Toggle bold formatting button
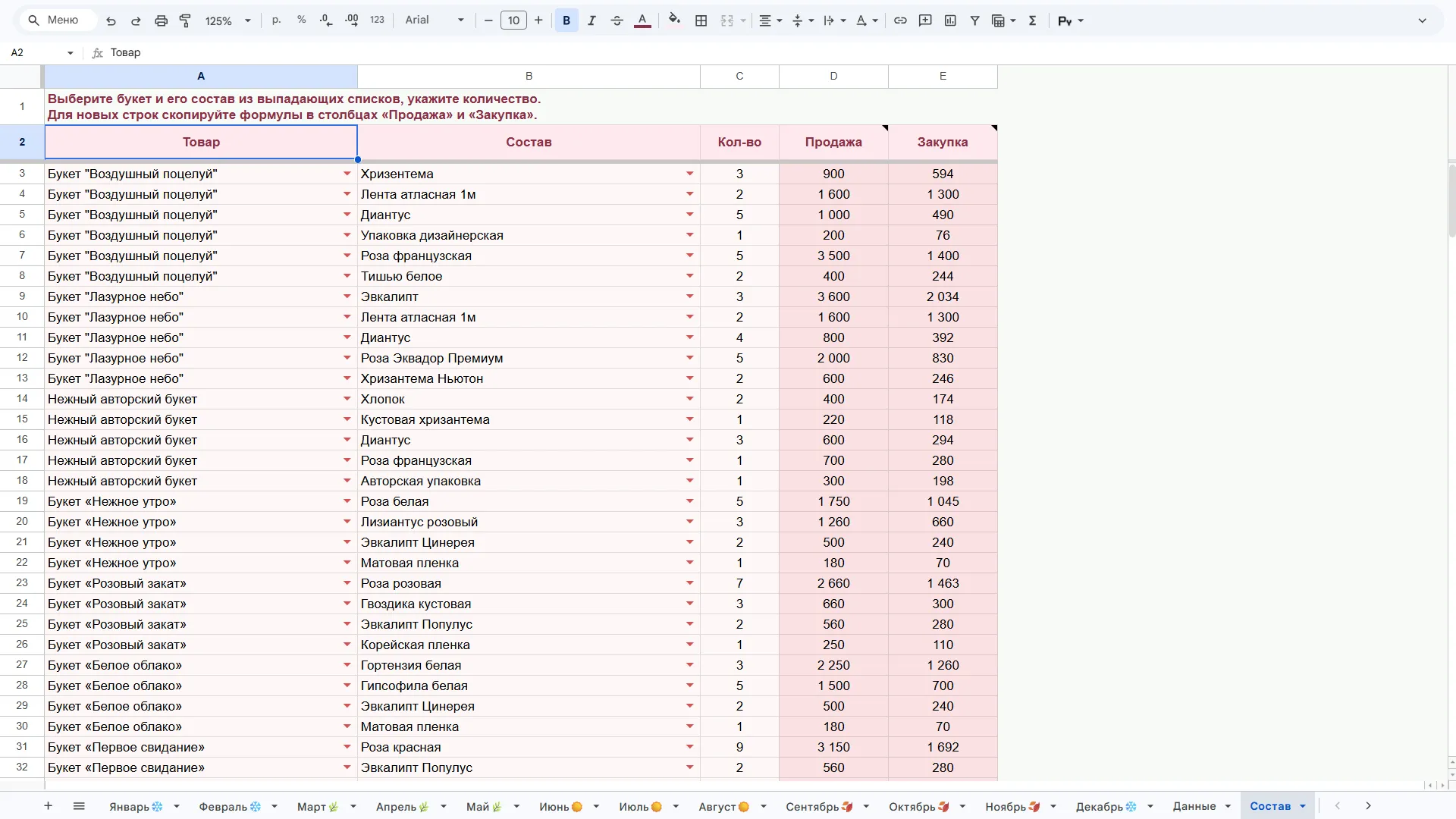Screen dimensions: 1456x819 click(x=566, y=20)
